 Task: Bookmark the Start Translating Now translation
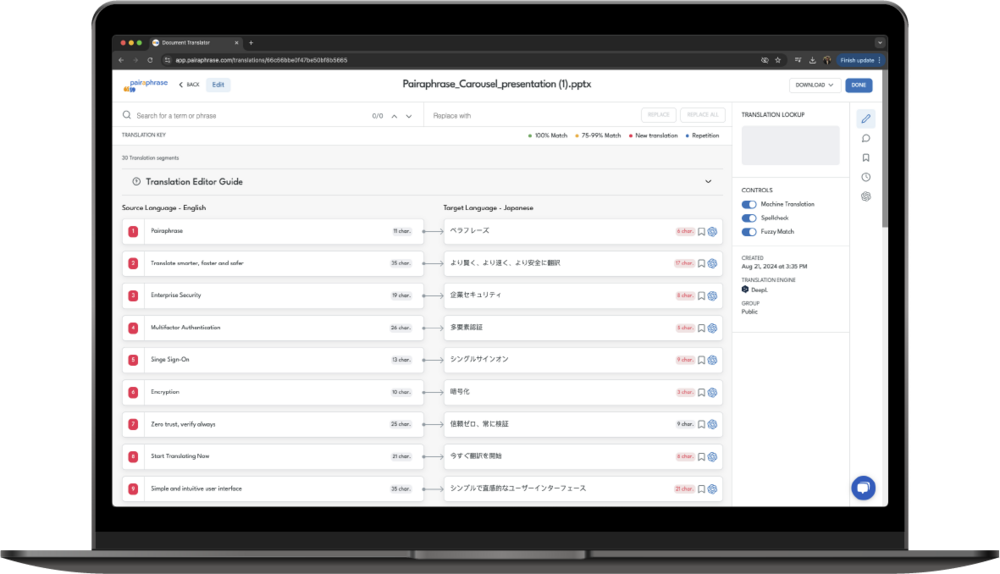coord(701,457)
